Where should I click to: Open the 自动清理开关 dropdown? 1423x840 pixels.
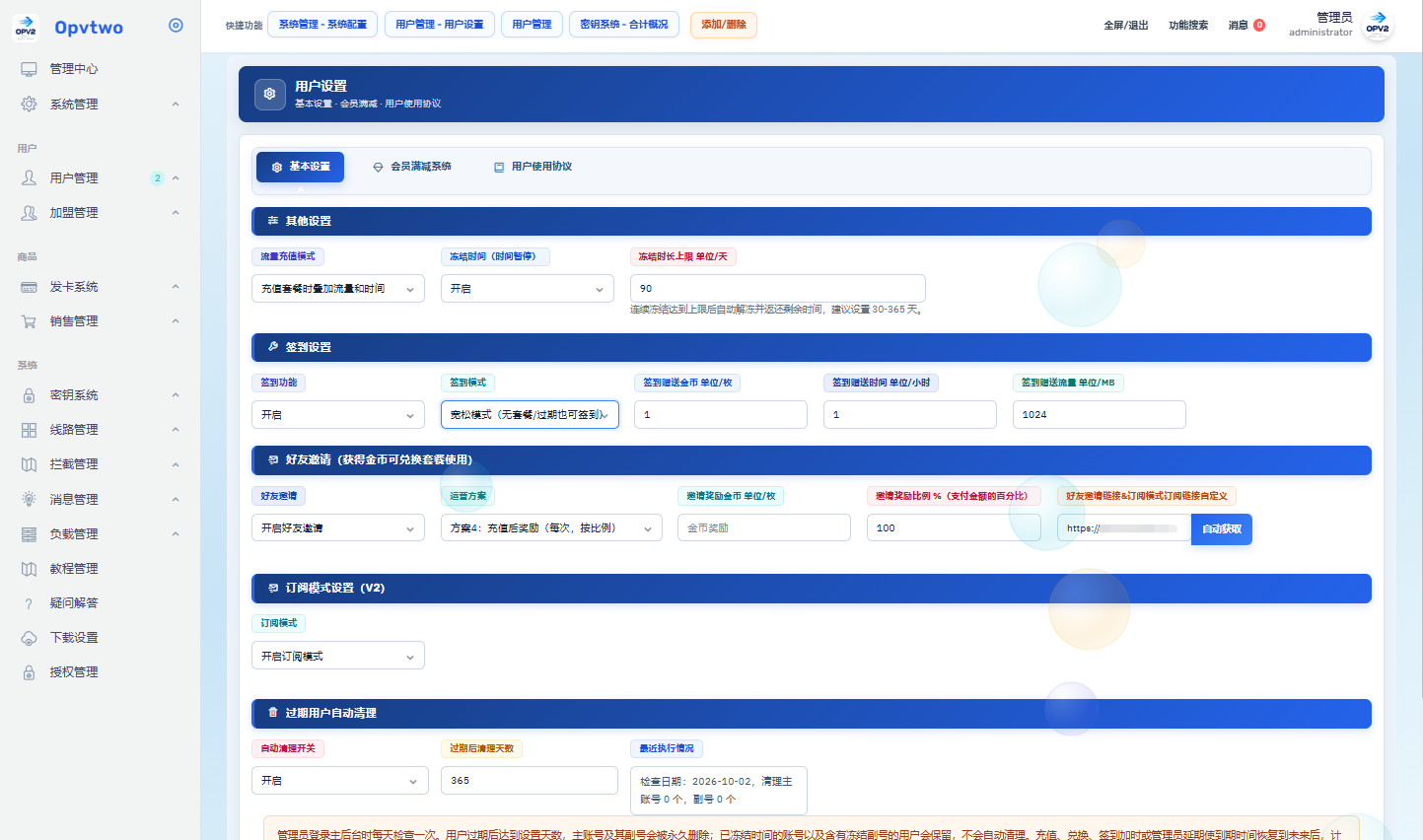click(x=340, y=781)
